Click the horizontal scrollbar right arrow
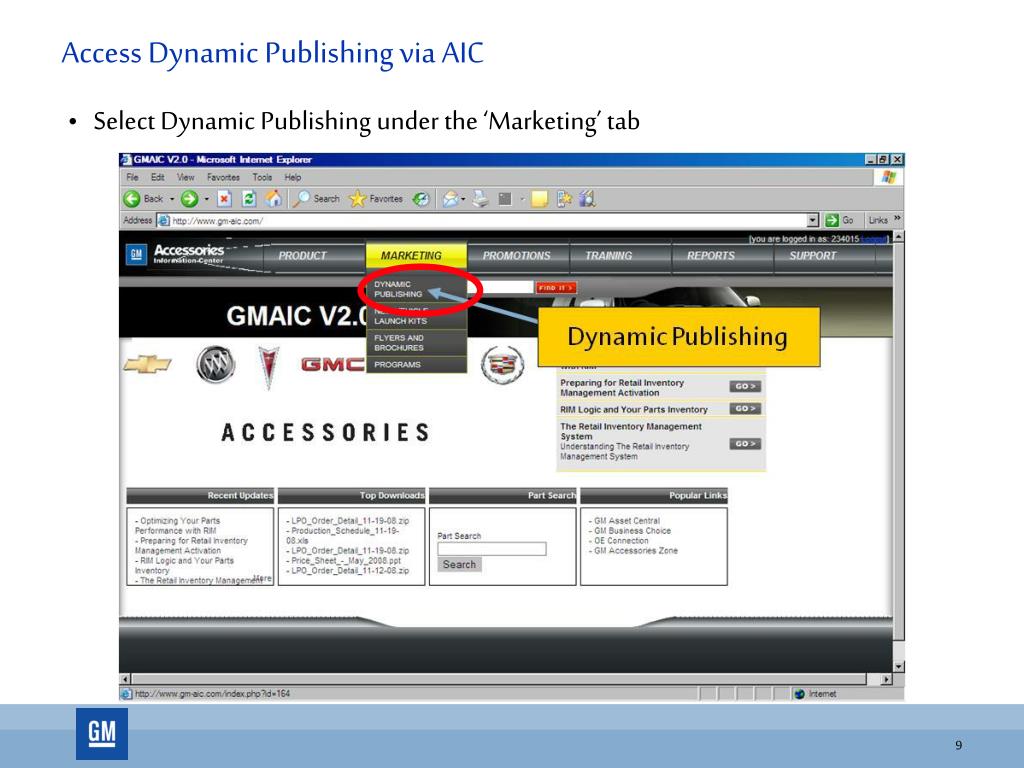Screen dimensions: 1024x768 (x=886, y=680)
